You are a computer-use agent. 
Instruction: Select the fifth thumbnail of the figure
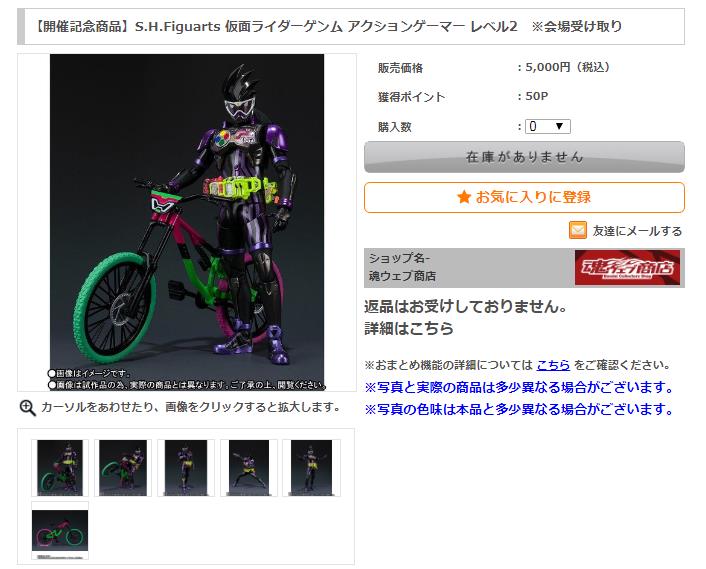(x=311, y=468)
